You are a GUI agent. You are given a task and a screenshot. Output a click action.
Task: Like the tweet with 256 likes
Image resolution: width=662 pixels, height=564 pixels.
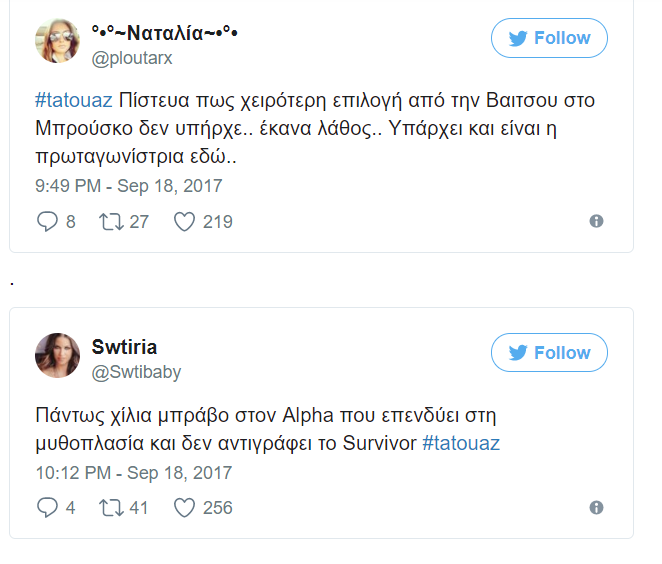point(184,507)
